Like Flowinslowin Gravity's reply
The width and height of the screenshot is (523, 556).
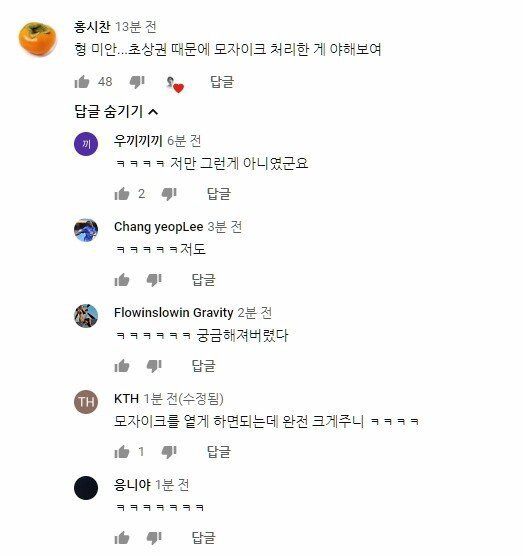[x=122, y=366]
